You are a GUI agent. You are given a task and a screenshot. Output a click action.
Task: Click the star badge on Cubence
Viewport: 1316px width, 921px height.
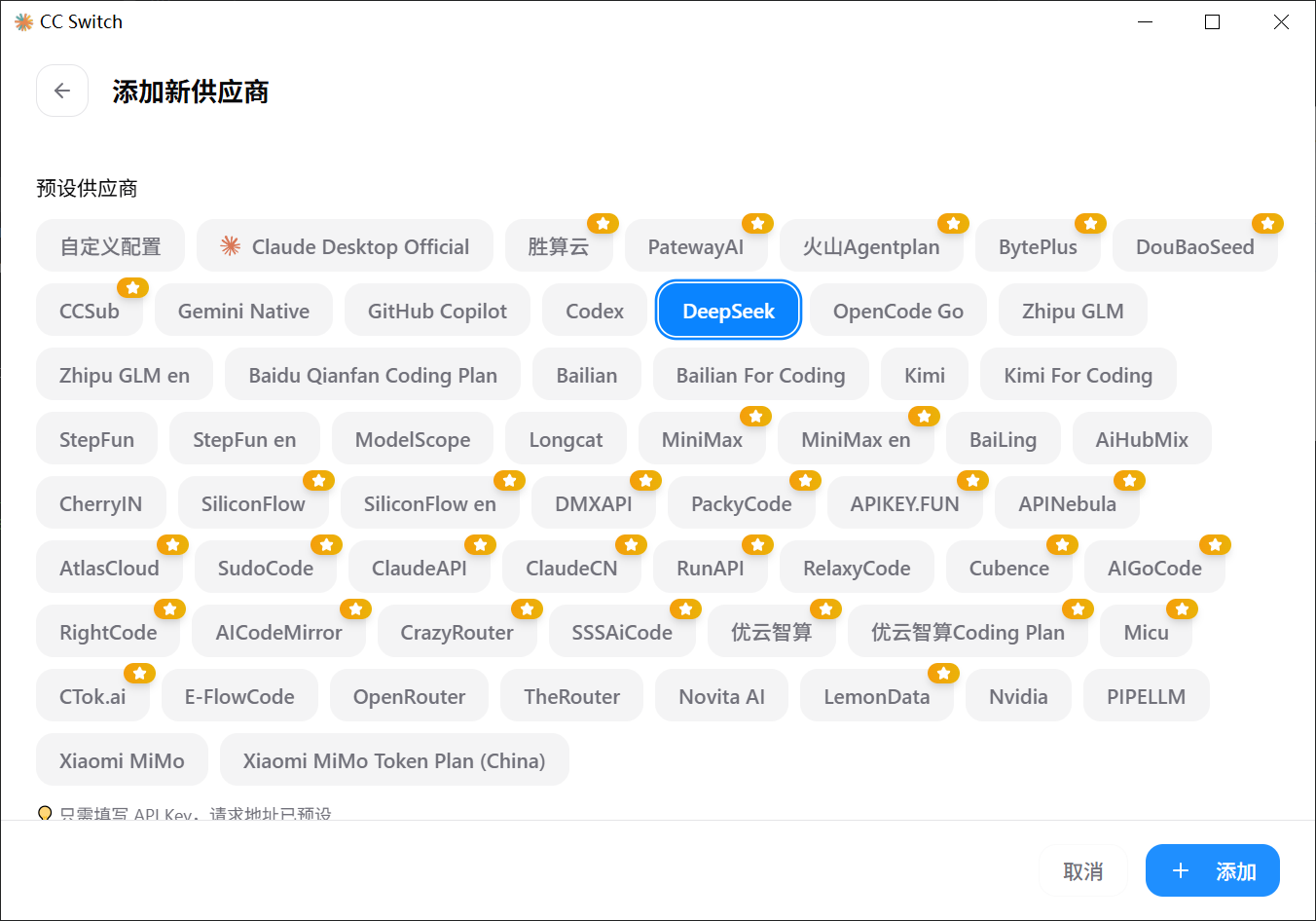coord(1062,545)
